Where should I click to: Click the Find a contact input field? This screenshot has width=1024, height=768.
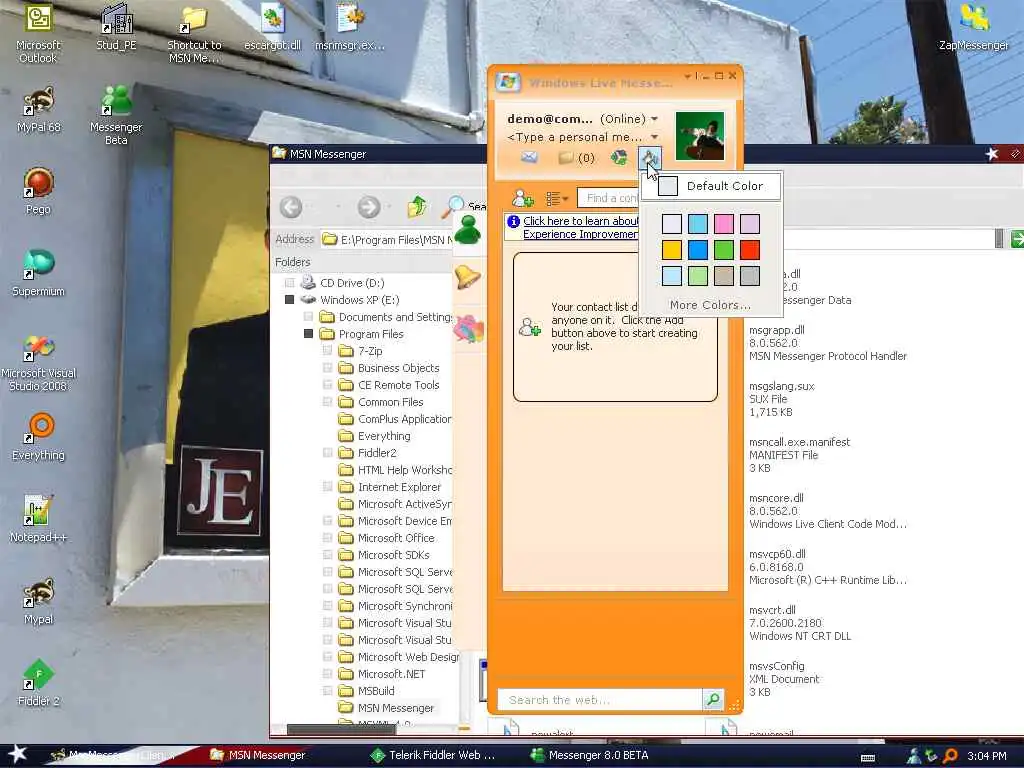pyautogui.click(x=608, y=198)
